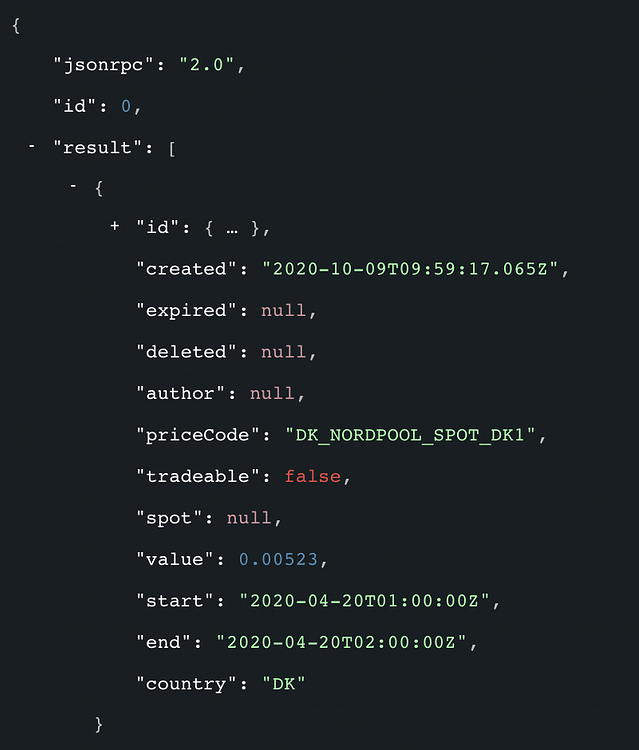This screenshot has height=750, width=639.
Task: Click the collapsed ellipsis in "id" object
Action: click(x=232, y=230)
